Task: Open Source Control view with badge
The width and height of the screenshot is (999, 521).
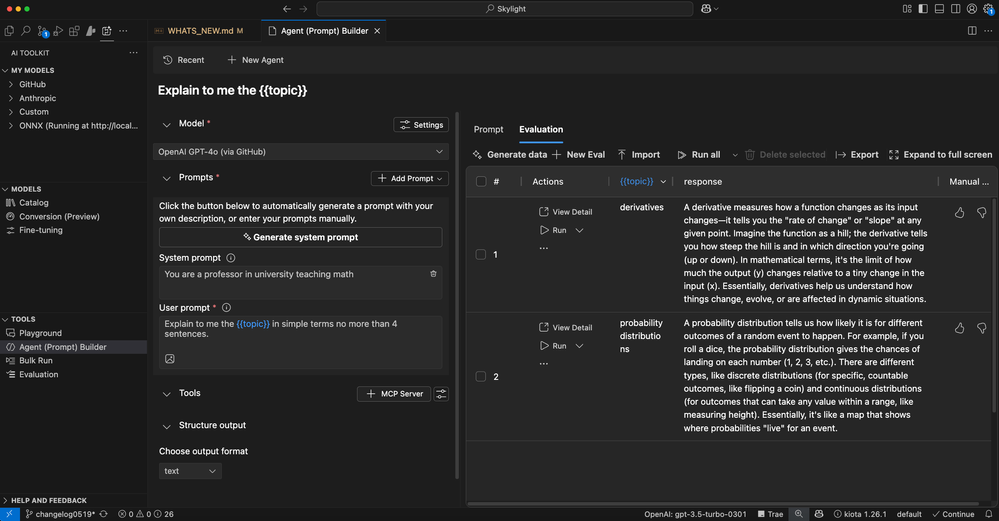Action: [42, 31]
